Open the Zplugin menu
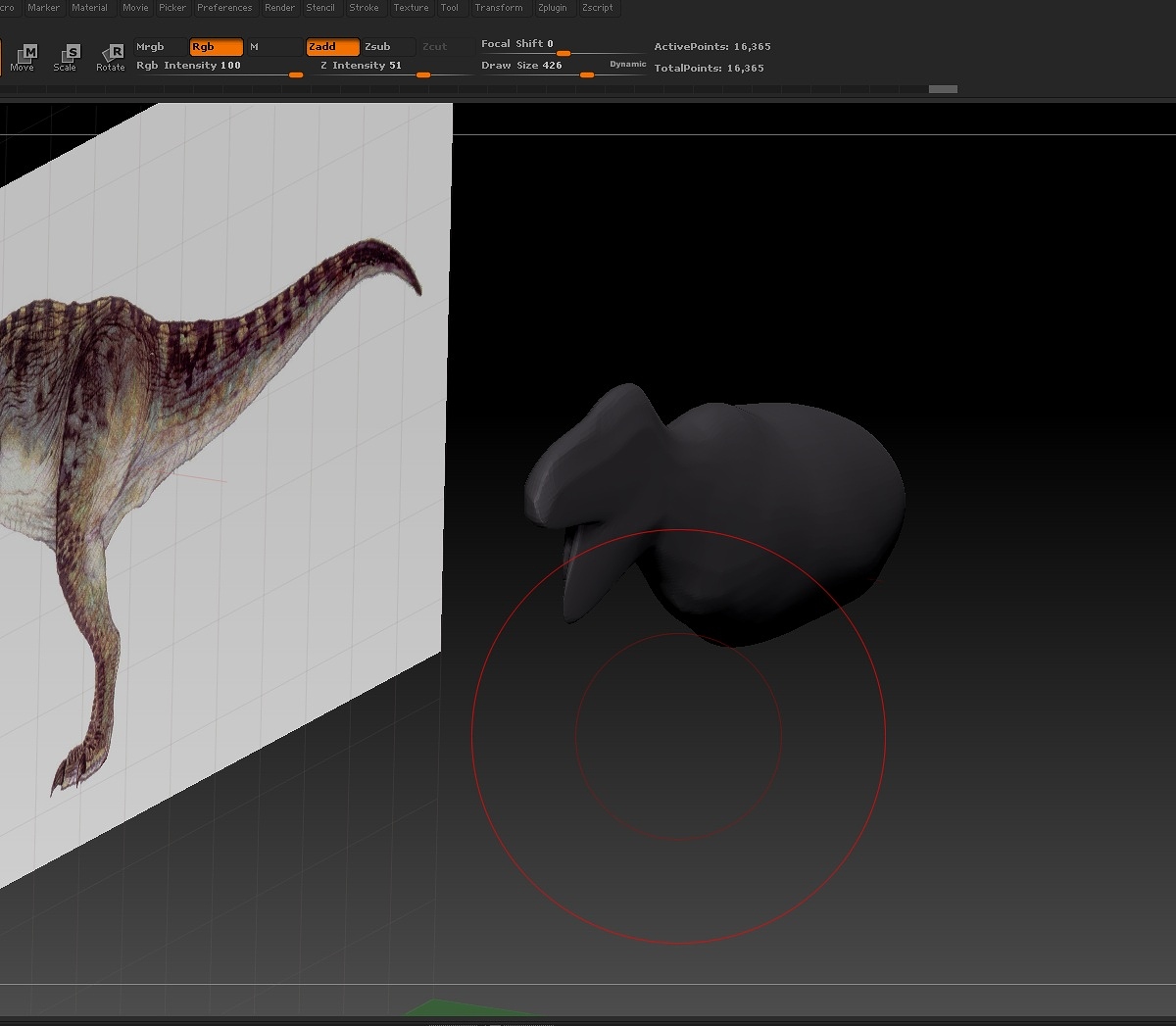The width and height of the screenshot is (1176, 1026). tap(553, 8)
